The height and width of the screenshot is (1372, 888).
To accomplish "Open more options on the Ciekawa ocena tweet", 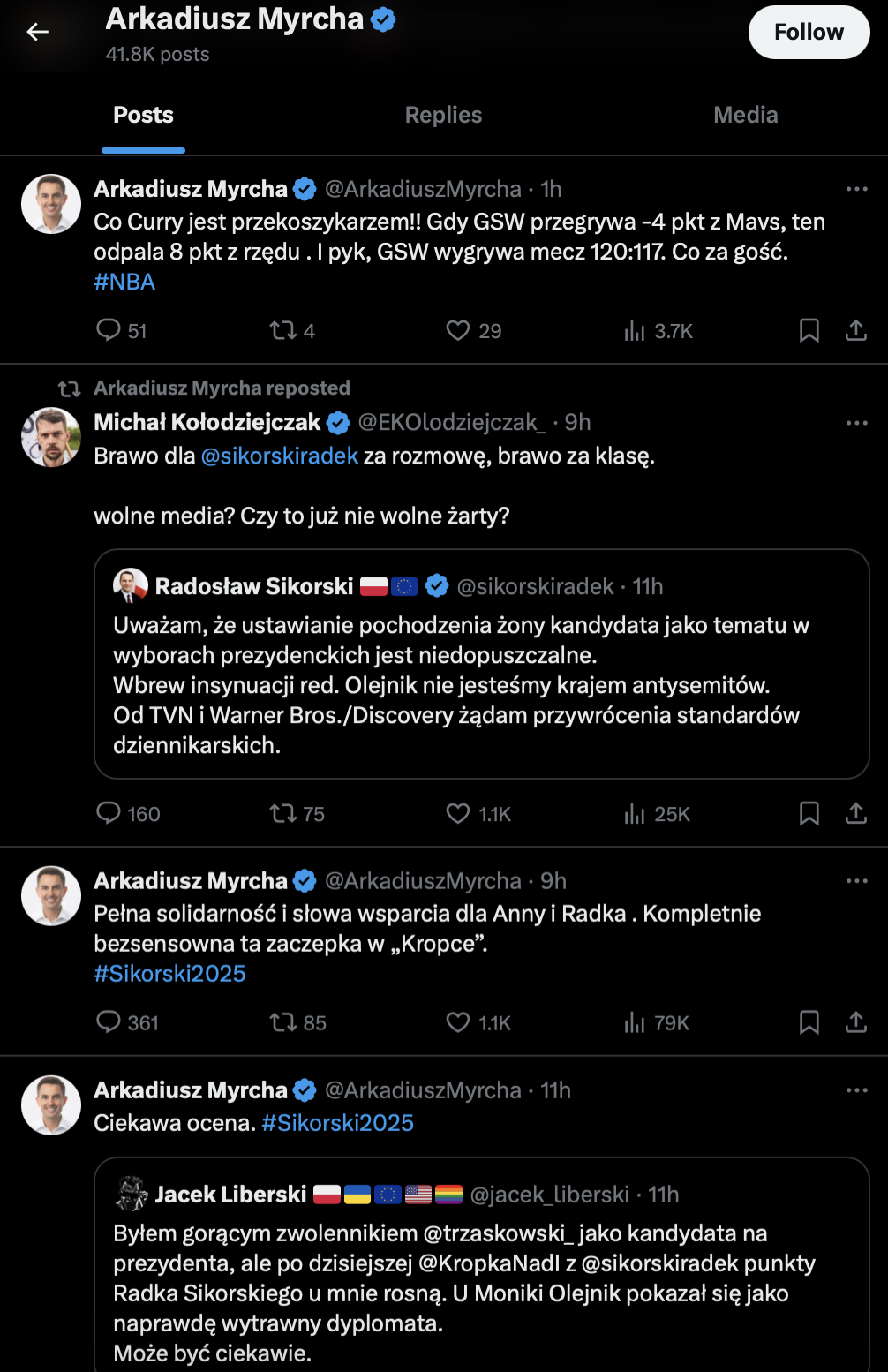I will pyautogui.click(x=855, y=1090).
